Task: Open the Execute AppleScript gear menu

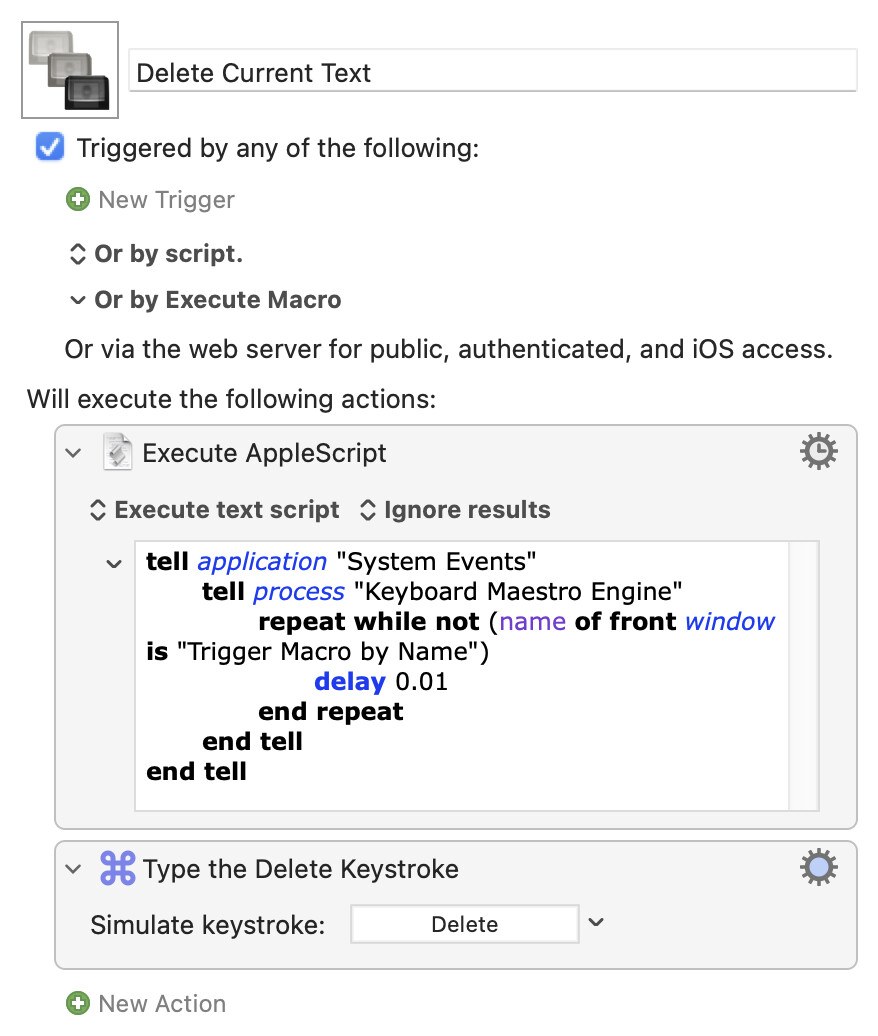Action: point(819,453)
